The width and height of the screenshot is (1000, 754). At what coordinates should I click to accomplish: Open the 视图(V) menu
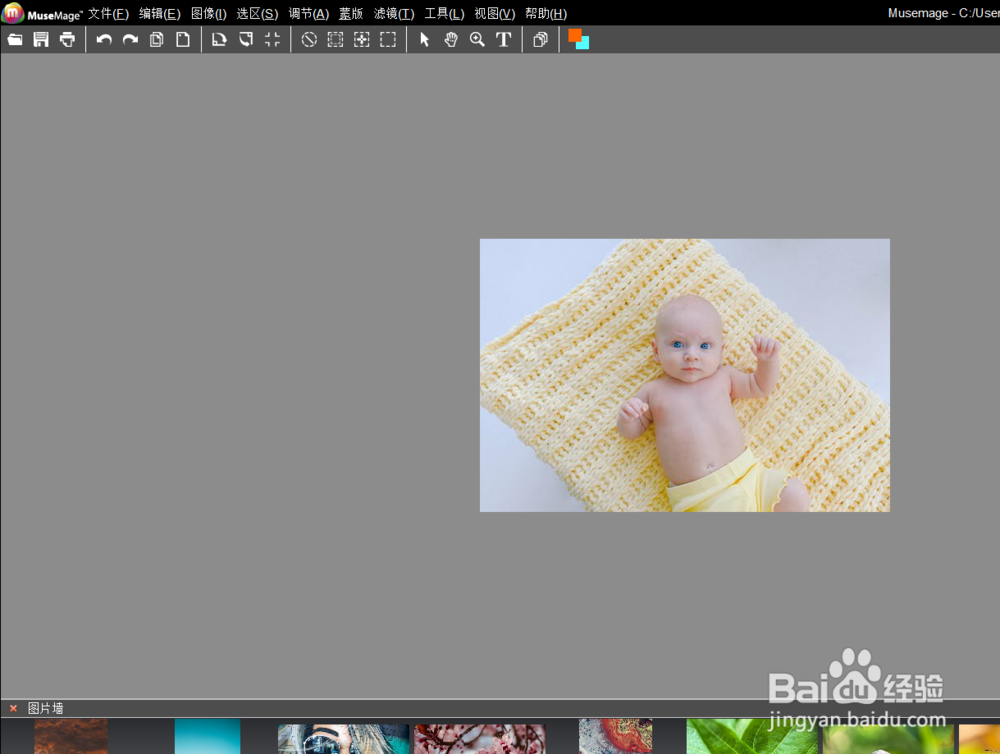click(x=495, y=13)
